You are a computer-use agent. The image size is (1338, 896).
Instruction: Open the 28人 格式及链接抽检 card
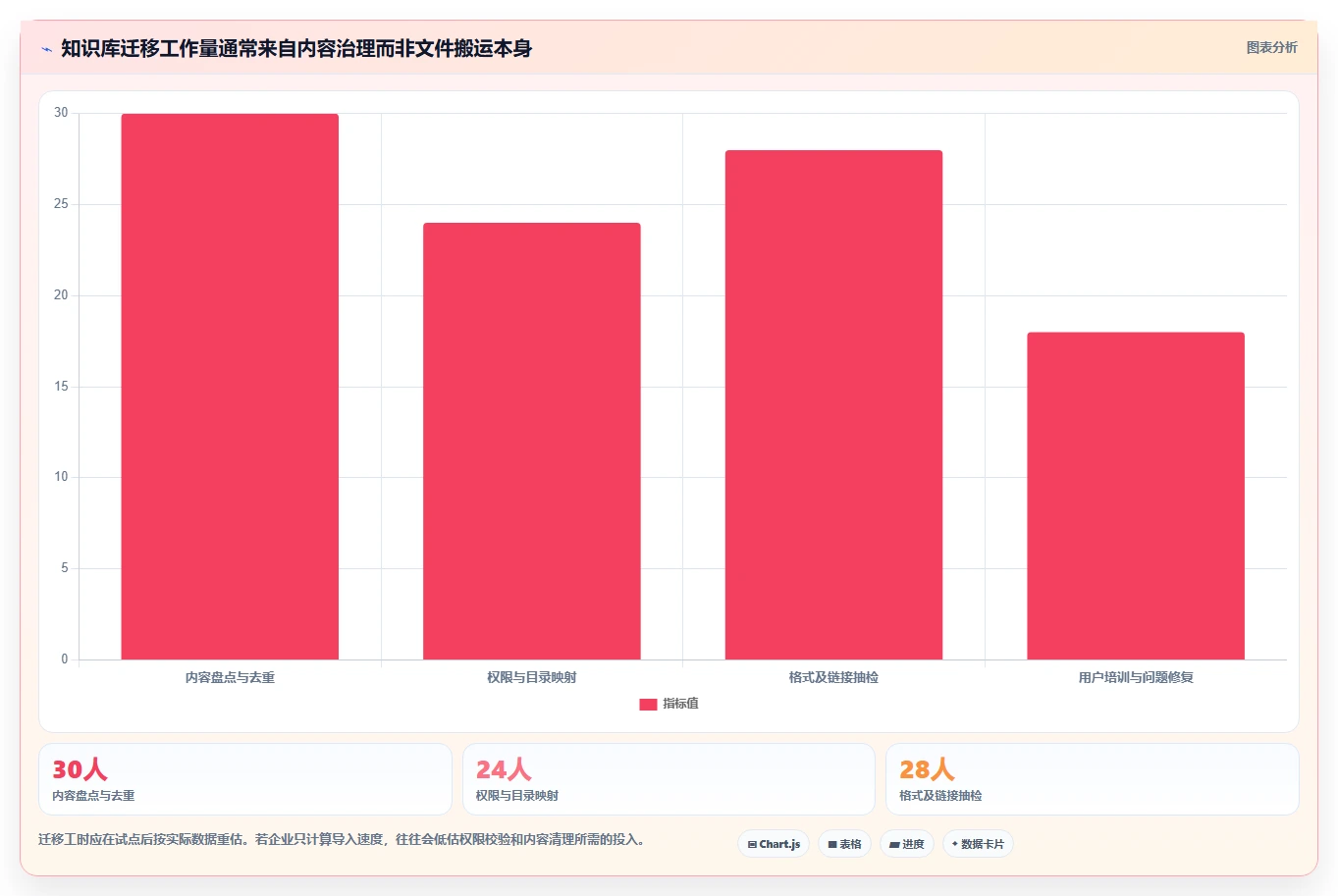[x=1092, y=779]
